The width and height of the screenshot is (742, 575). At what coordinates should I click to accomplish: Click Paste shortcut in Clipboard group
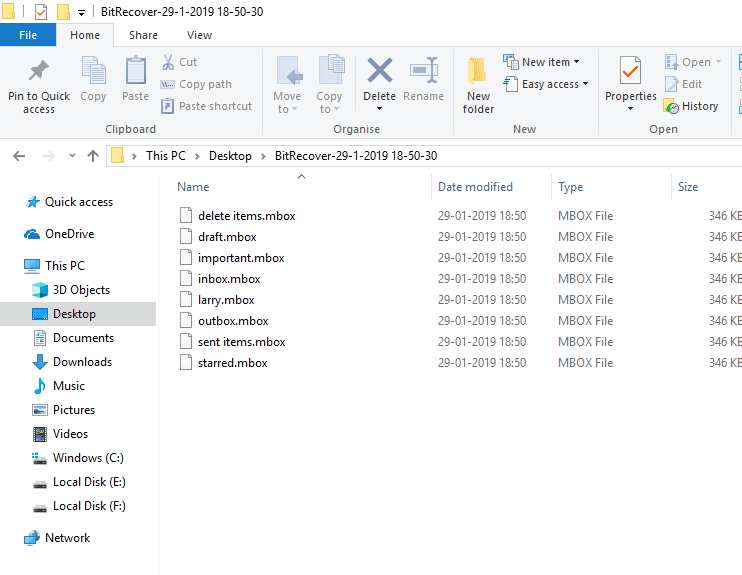click(206, 106)
